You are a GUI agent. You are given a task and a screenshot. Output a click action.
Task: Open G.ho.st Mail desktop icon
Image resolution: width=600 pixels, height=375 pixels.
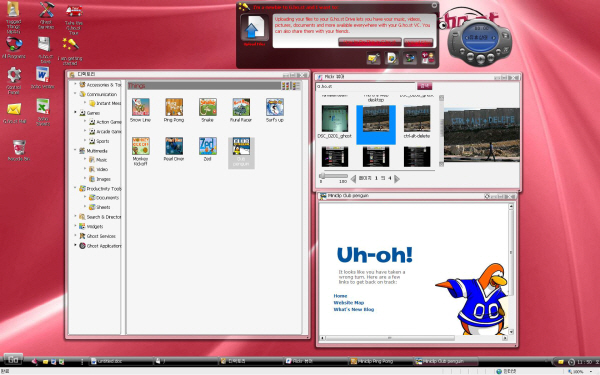coord(14,109)
